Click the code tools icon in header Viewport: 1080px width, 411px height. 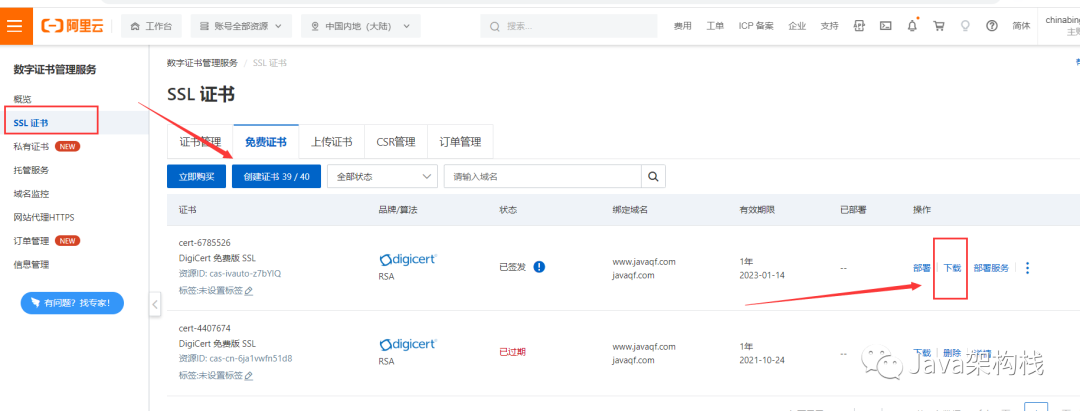tap(858, 26)
